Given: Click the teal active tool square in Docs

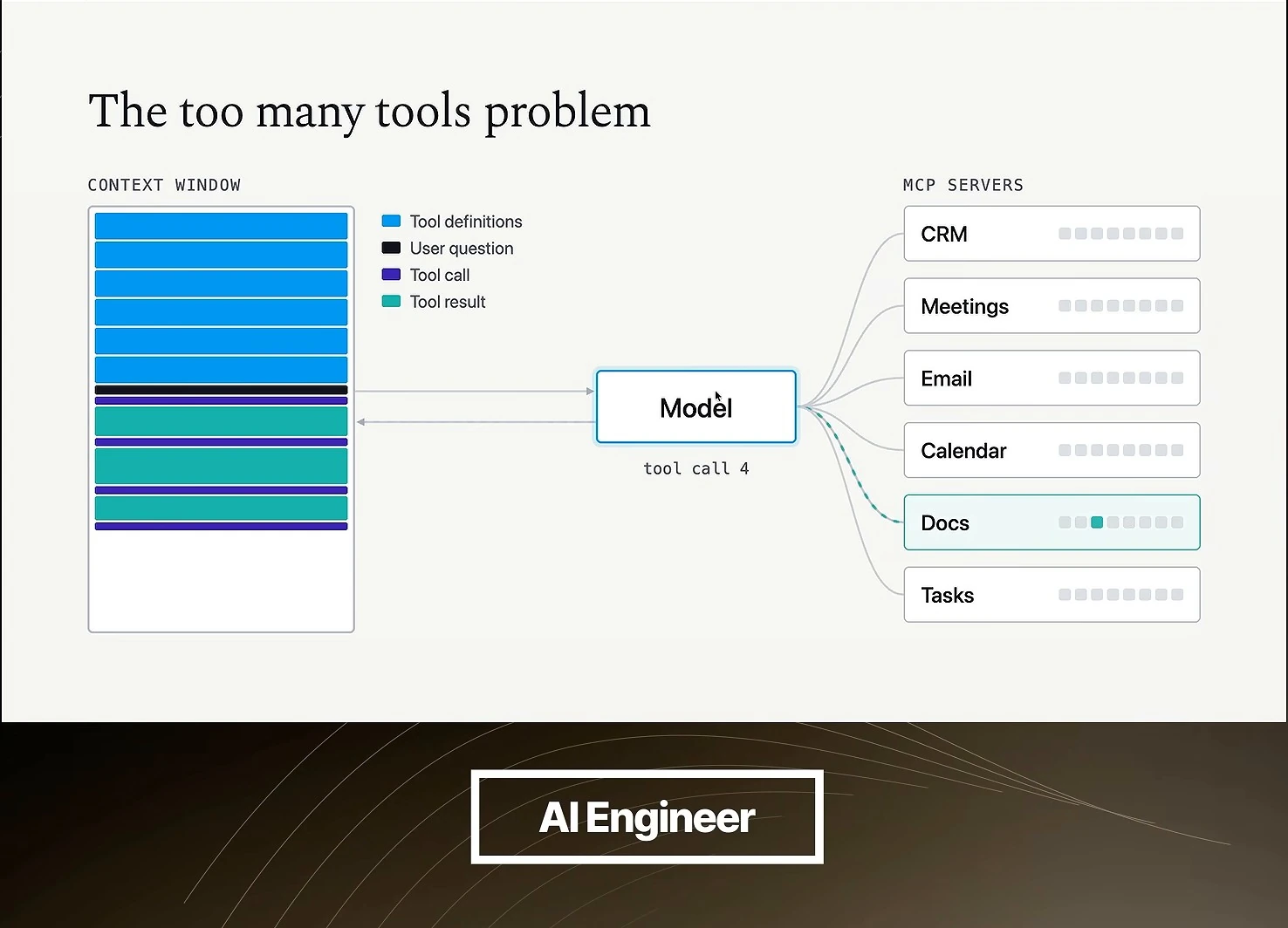Looking at the screenshot, I should pos(1097,522).
